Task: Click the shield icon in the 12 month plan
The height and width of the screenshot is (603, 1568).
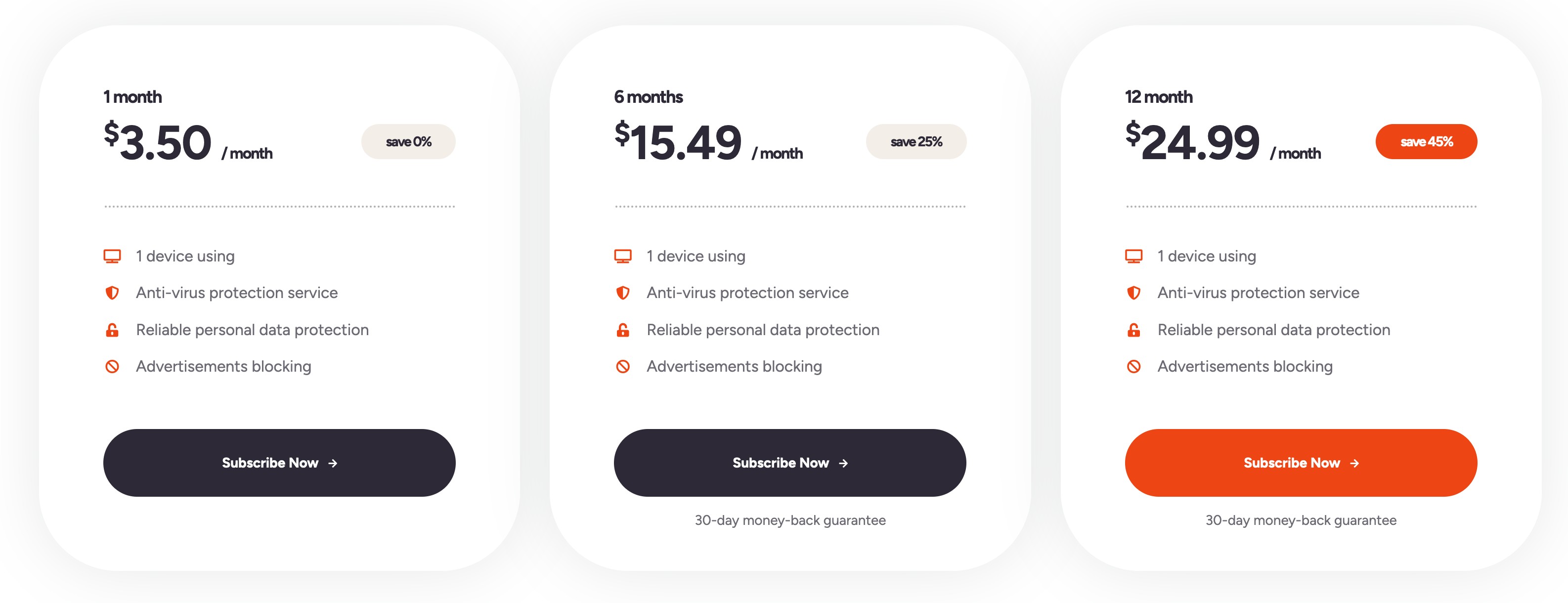Action: (1133, 293)
